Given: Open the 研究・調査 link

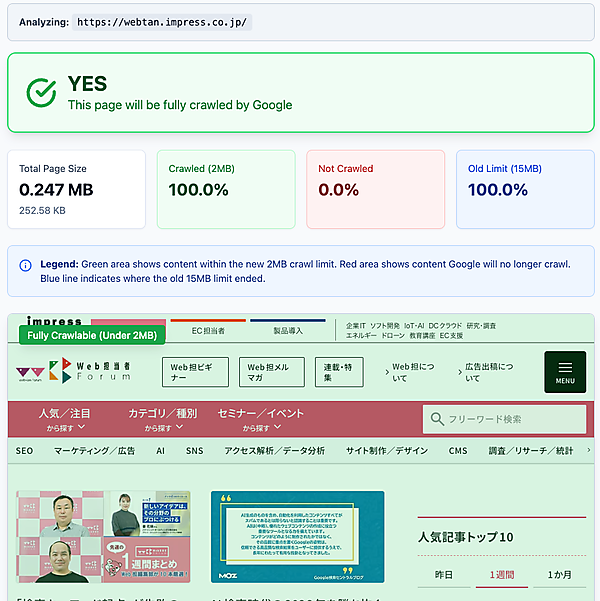Looking at the screenshot, I should 481,326.
